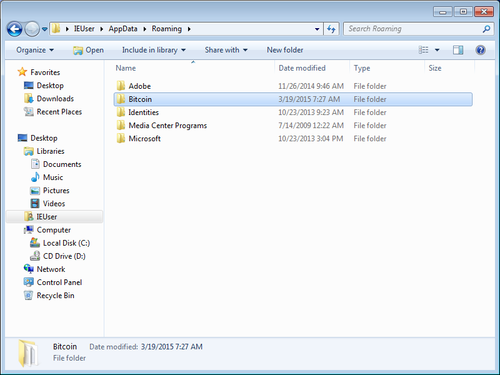
Task: Click the Media Center Programs name
Action: click(168, 126)
